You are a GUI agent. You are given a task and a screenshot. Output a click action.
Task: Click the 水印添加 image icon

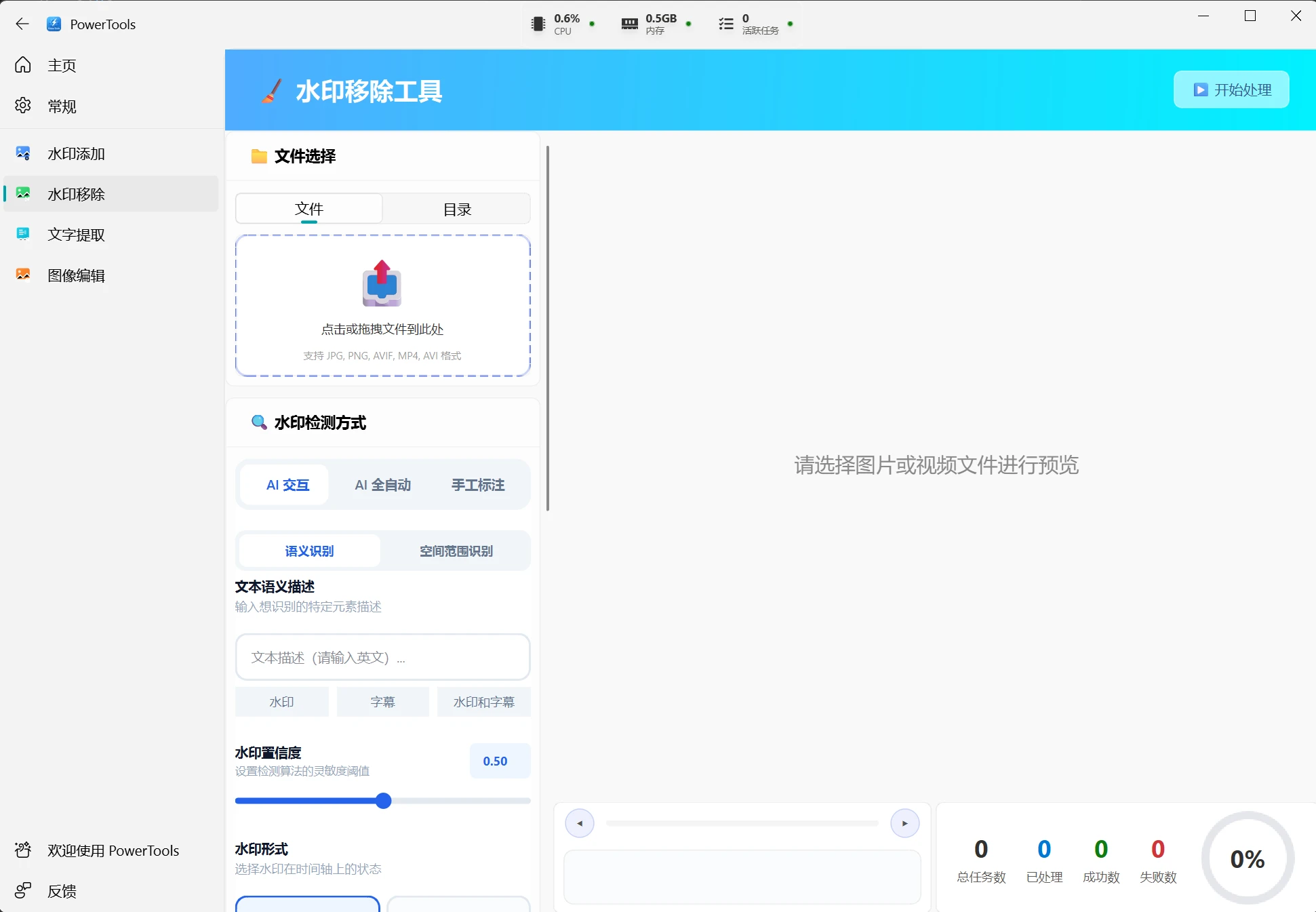(x=23, y=153)
